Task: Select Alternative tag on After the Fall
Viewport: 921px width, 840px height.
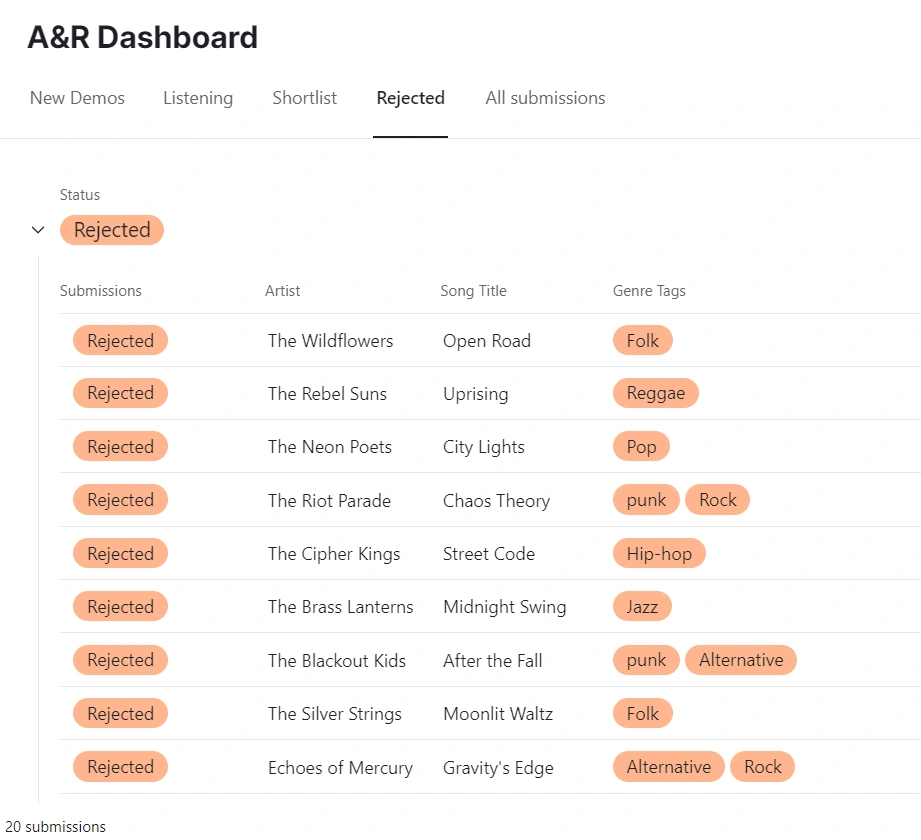Action: click(740, 660)
